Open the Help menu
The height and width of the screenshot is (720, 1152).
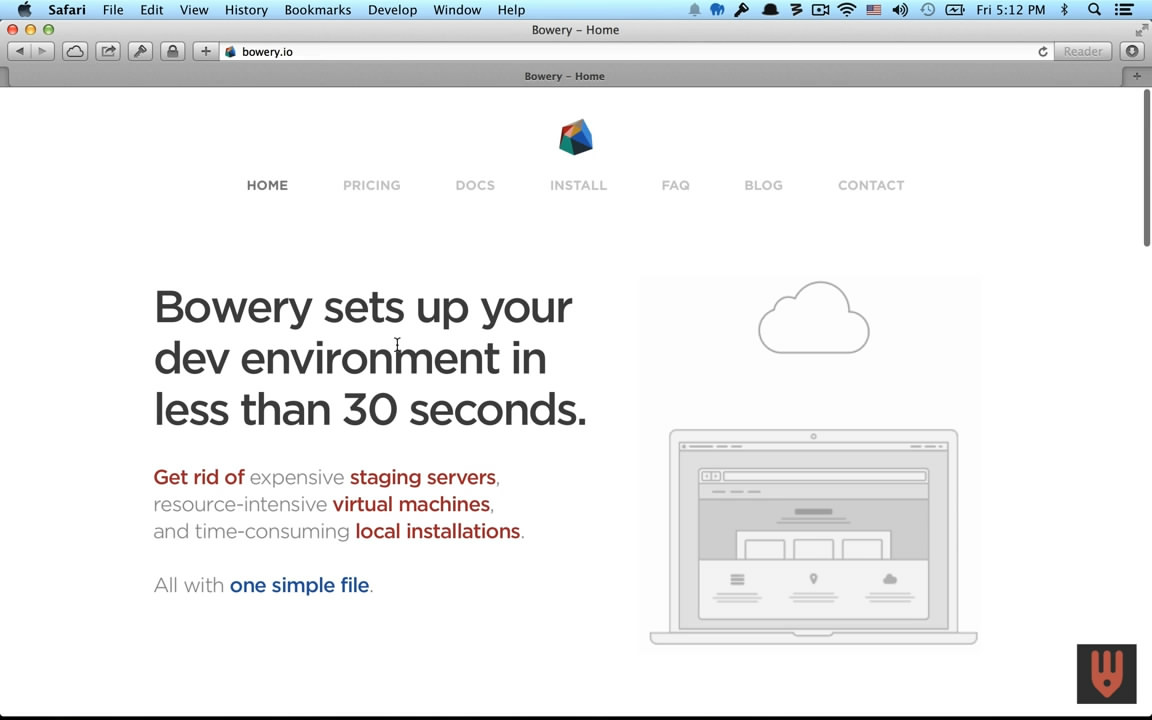(x=511, y=10)
